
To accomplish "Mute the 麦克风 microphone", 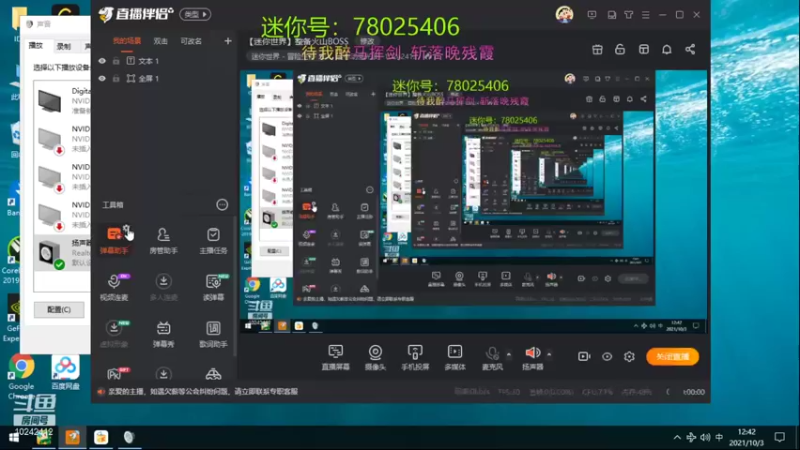I will click(492, 357).
